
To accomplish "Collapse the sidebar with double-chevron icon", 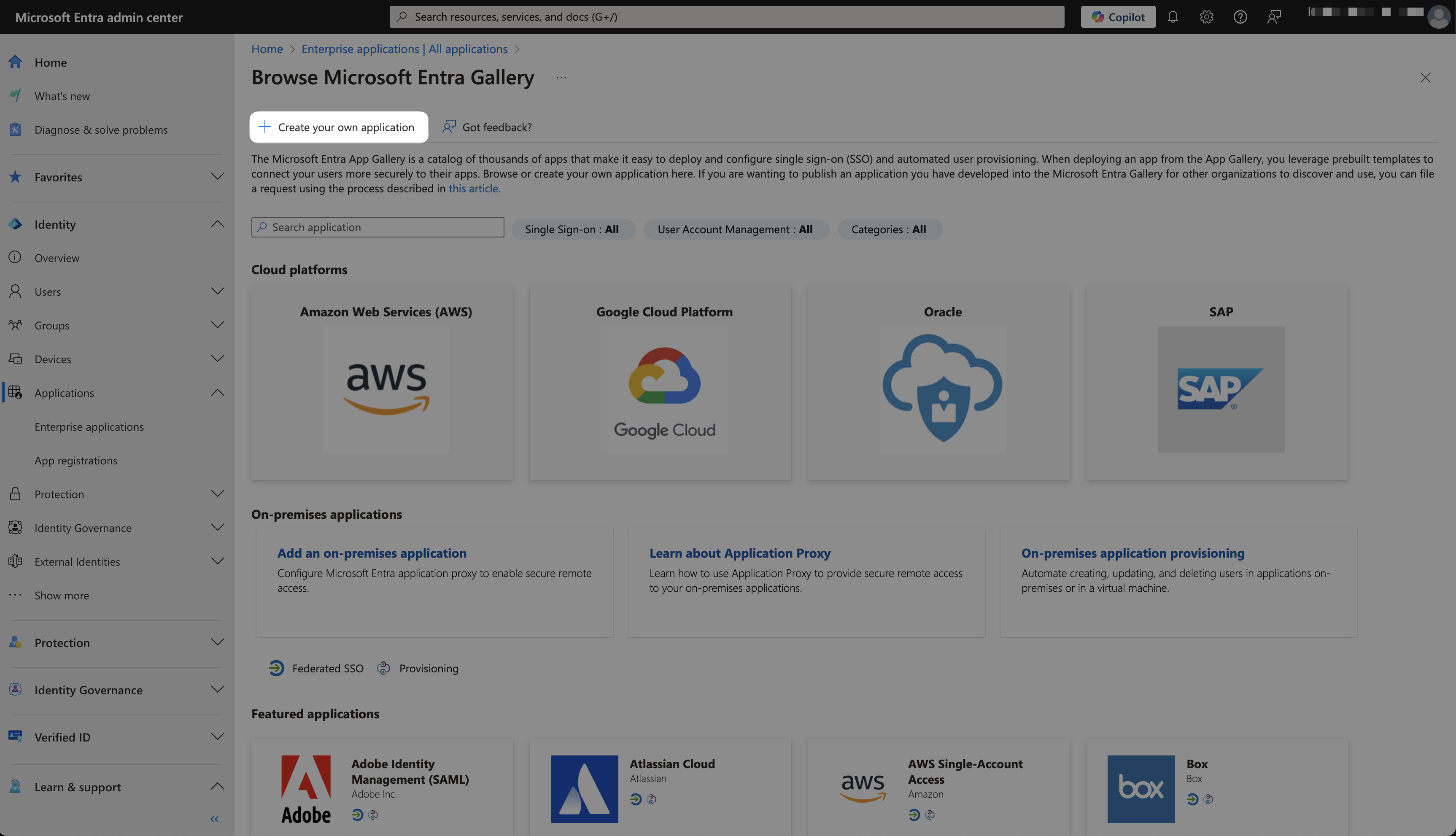I will pos(214,819).
